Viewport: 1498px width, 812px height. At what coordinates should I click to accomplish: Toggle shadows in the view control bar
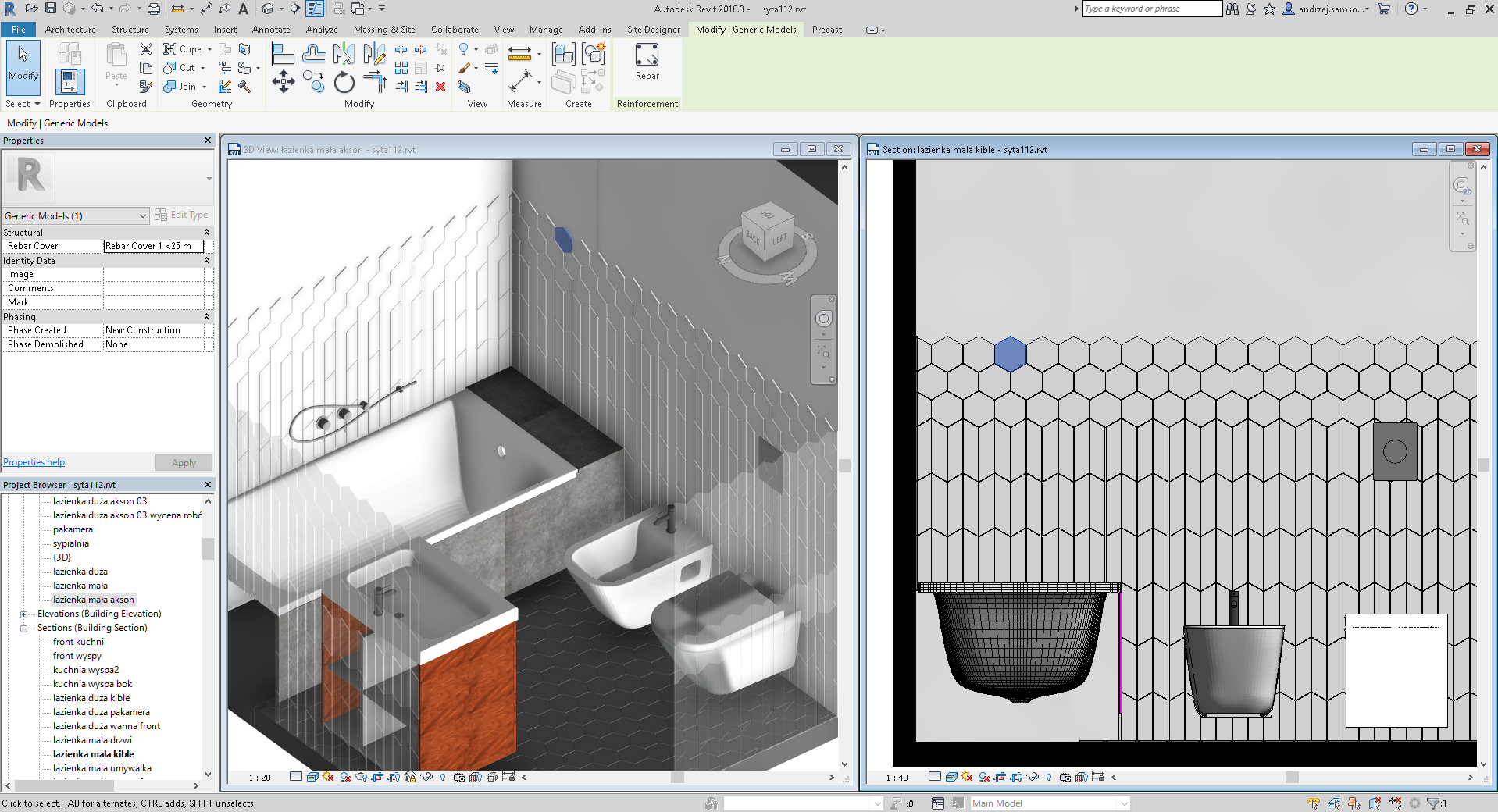pos(345,778)
